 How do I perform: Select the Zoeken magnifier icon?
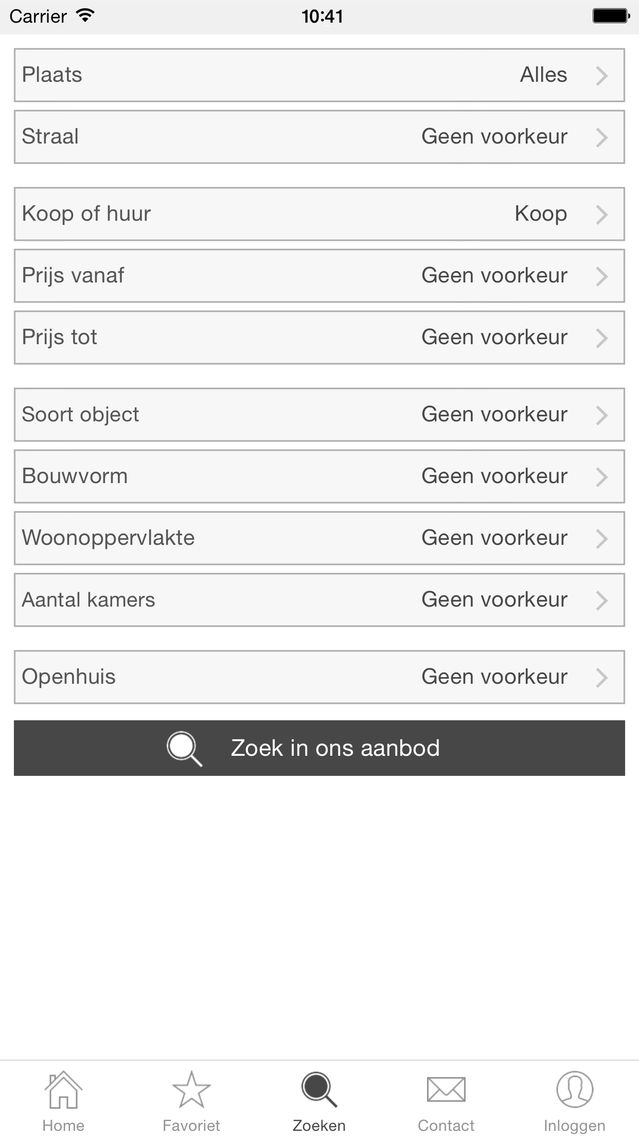(319, 1090)
